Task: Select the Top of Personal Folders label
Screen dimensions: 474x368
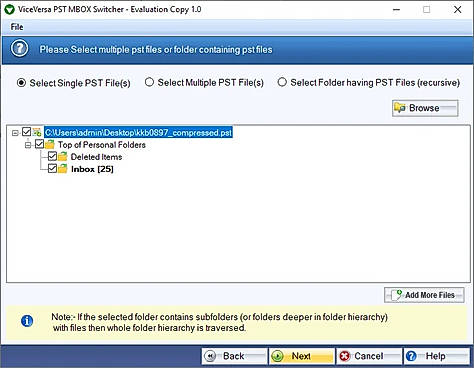Action: (x=102, y=145)
